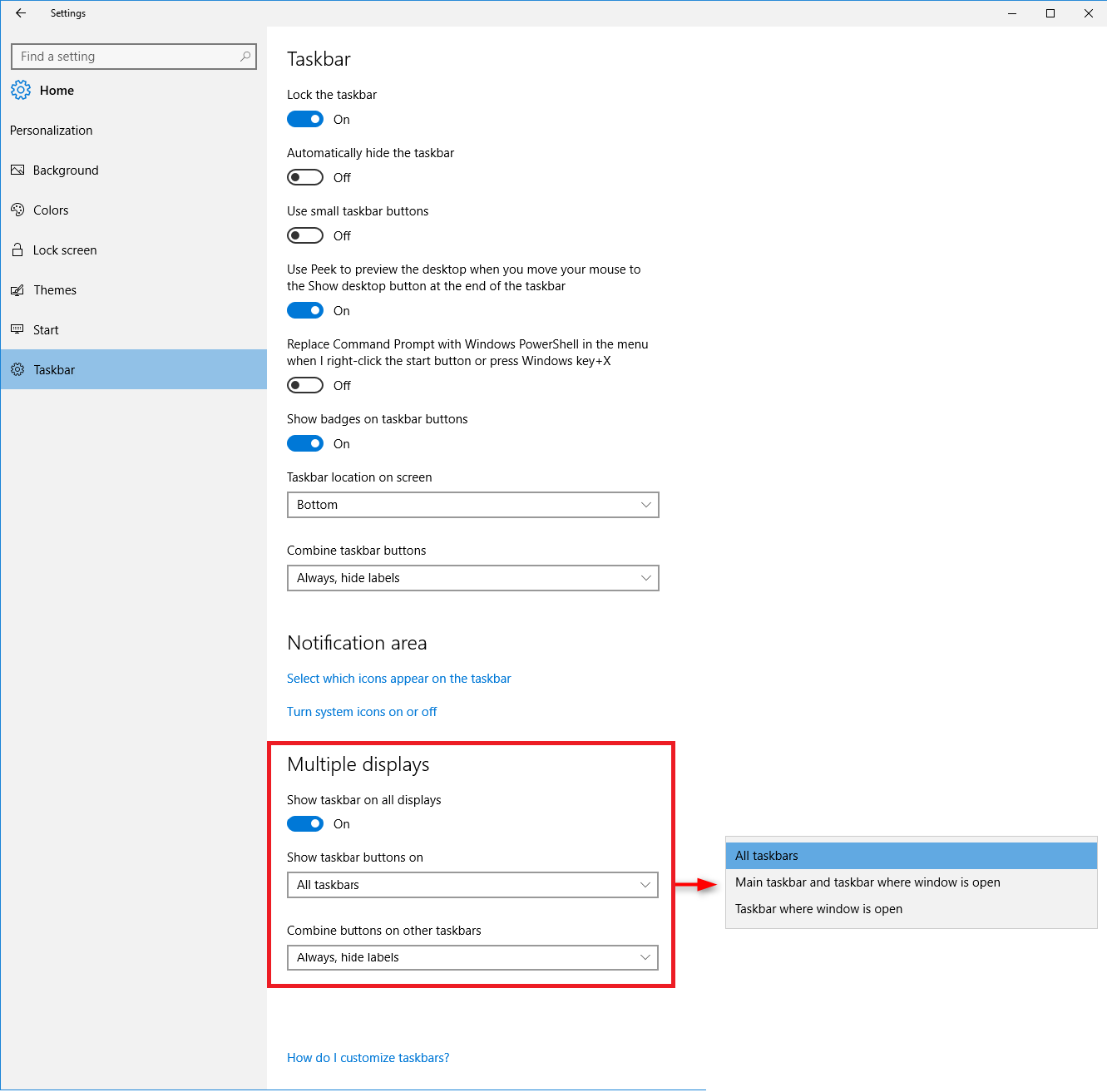The height and width of the screenshot is (1092, 1107).
Task: Open Background settings in the sidebar
Action: (x=66, y=170)
